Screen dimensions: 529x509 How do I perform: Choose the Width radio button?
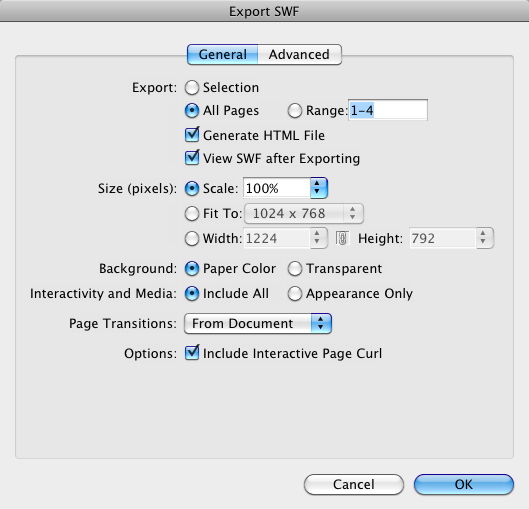(x=192, y=238)
